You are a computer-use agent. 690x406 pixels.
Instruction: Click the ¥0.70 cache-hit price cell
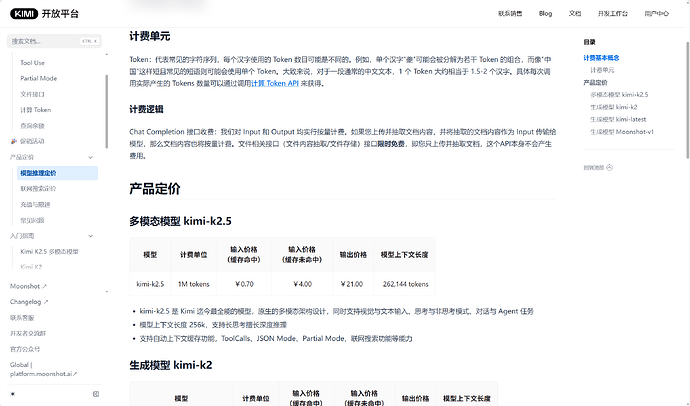click(244, 284)
